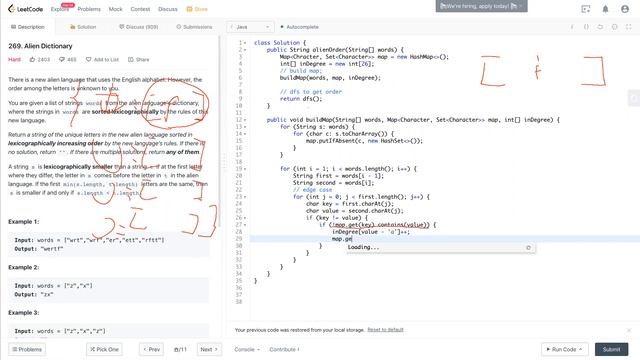This screenshot has height=360, width=640.
Task: Open the Discuss nav item at the top
Action: click(168, 9)
